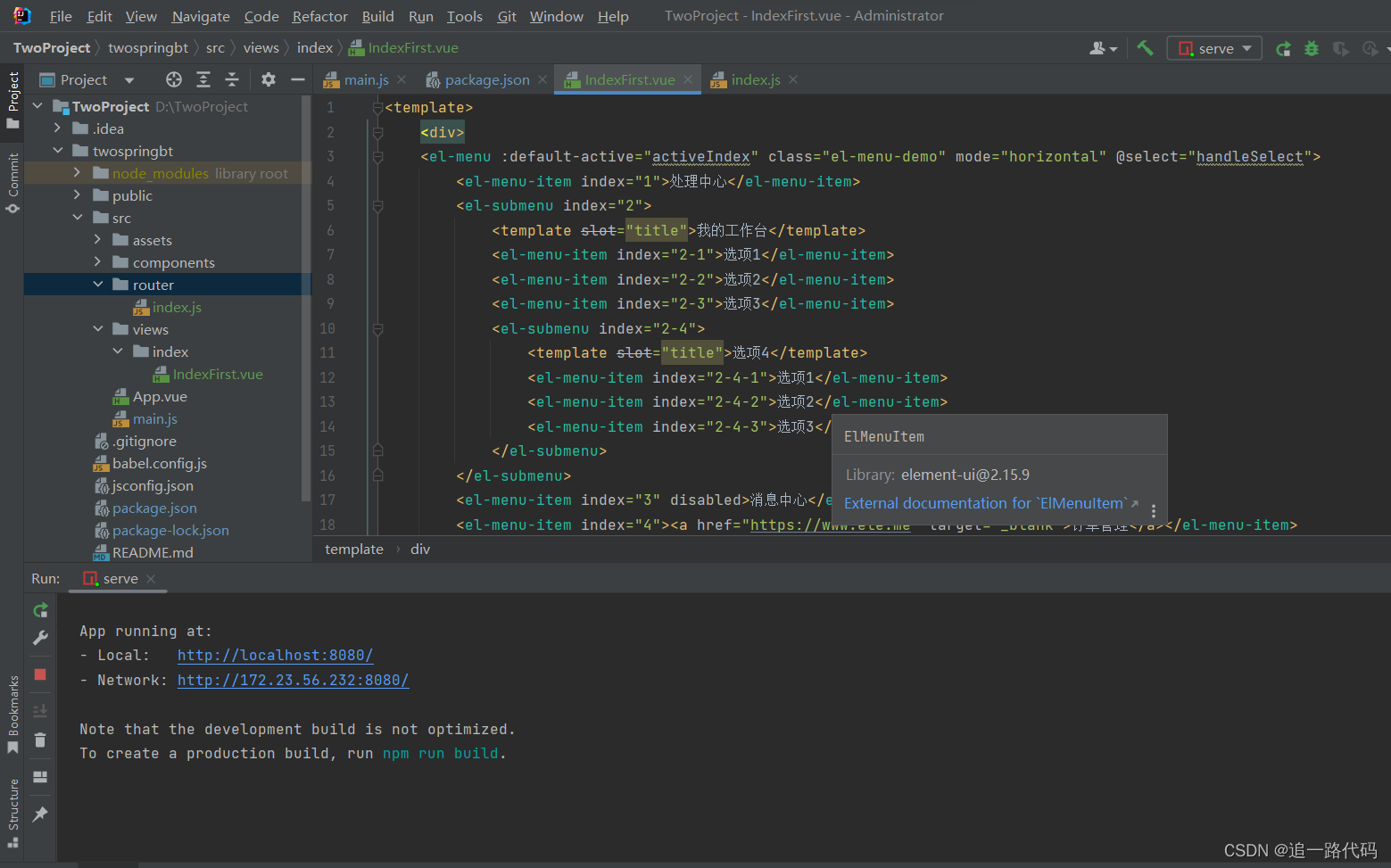This screenshot has width=1391, height=868.
Task: Open Run console settings with wrench icon
Action: click(40, 638)
